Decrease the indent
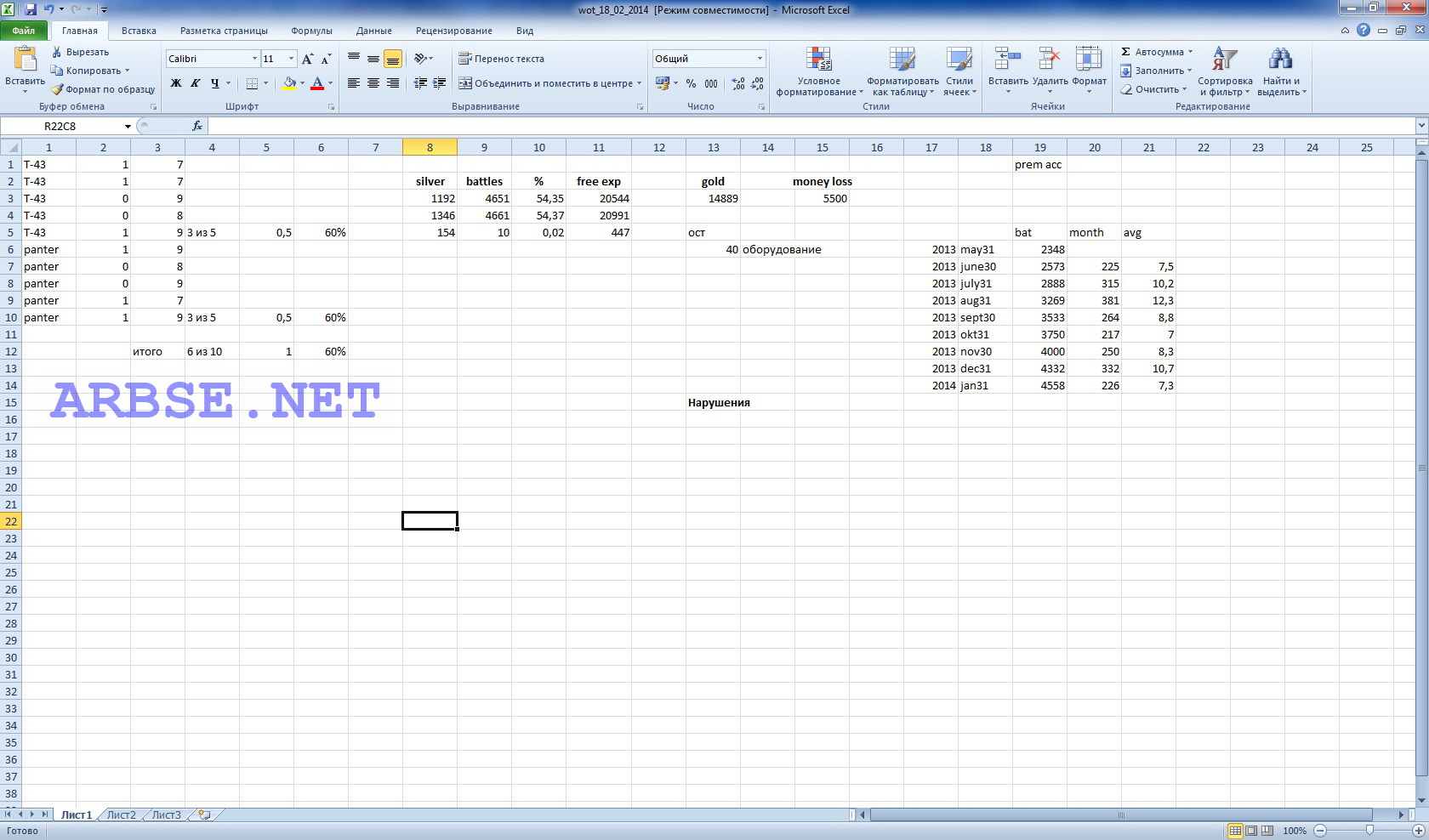Screen dimensions: 1429x840 [x=420, y=83]
